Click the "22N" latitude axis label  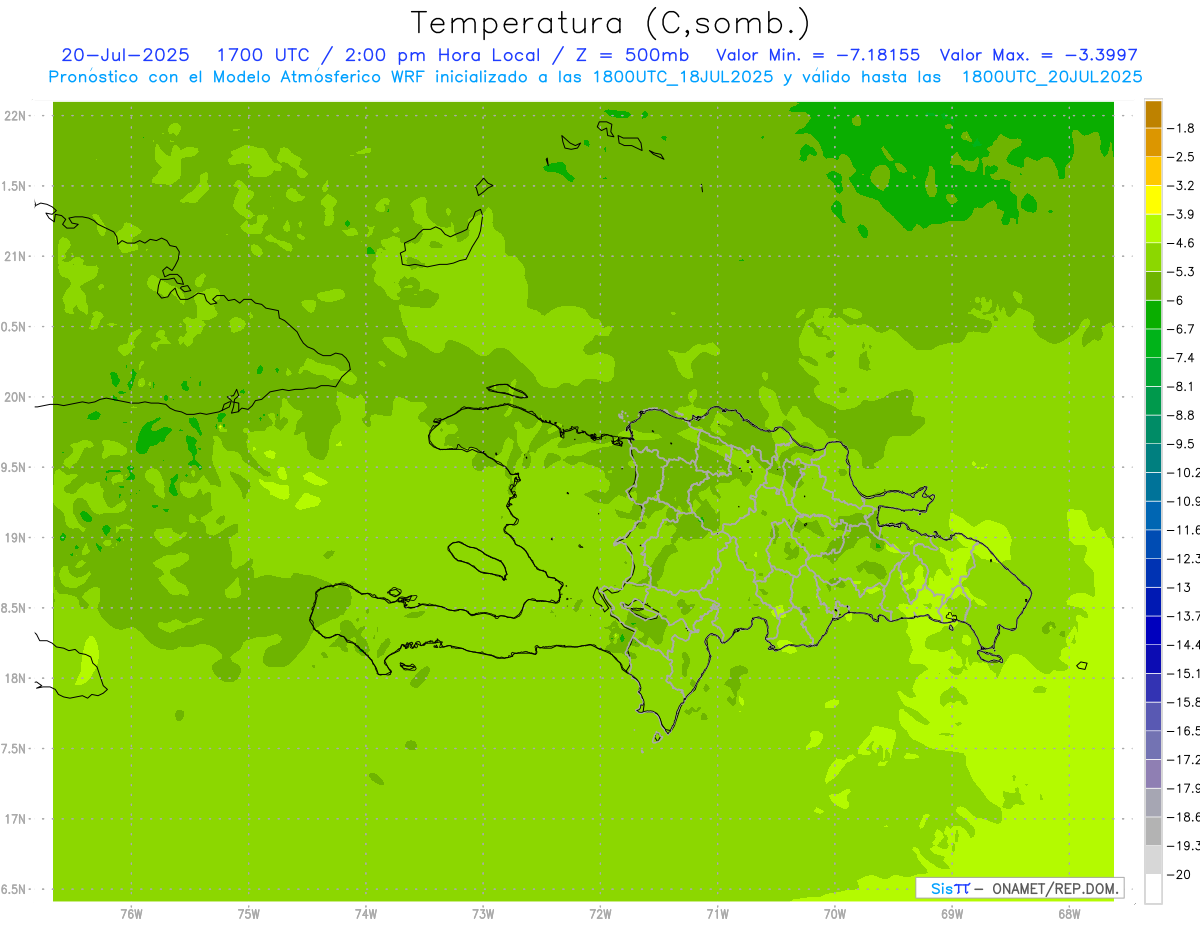15,116
